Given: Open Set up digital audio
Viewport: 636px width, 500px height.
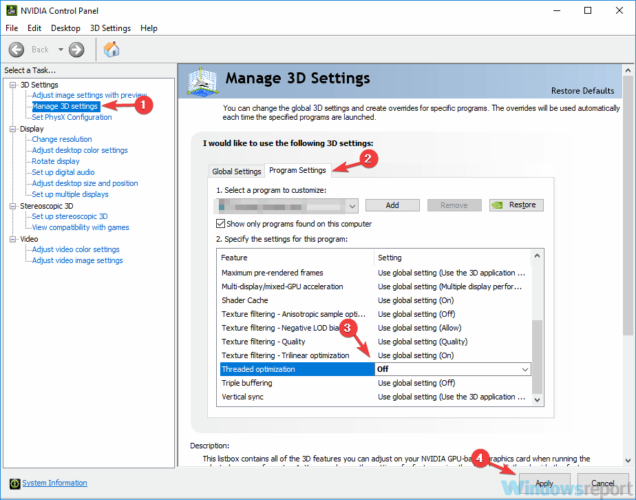Looking at the screenshot, I should [63, 172].
